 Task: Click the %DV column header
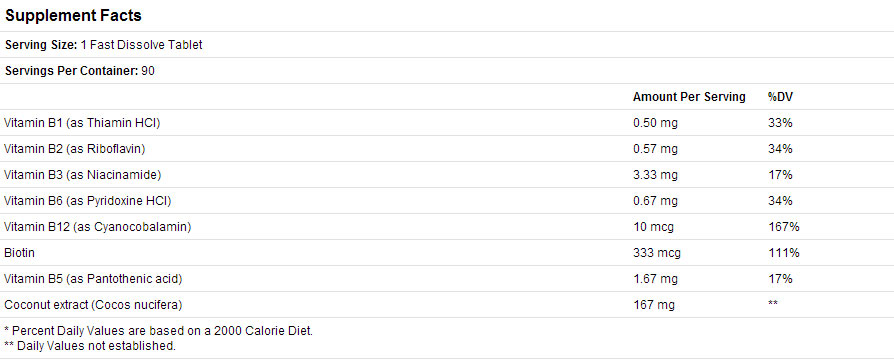click(781, 97)
